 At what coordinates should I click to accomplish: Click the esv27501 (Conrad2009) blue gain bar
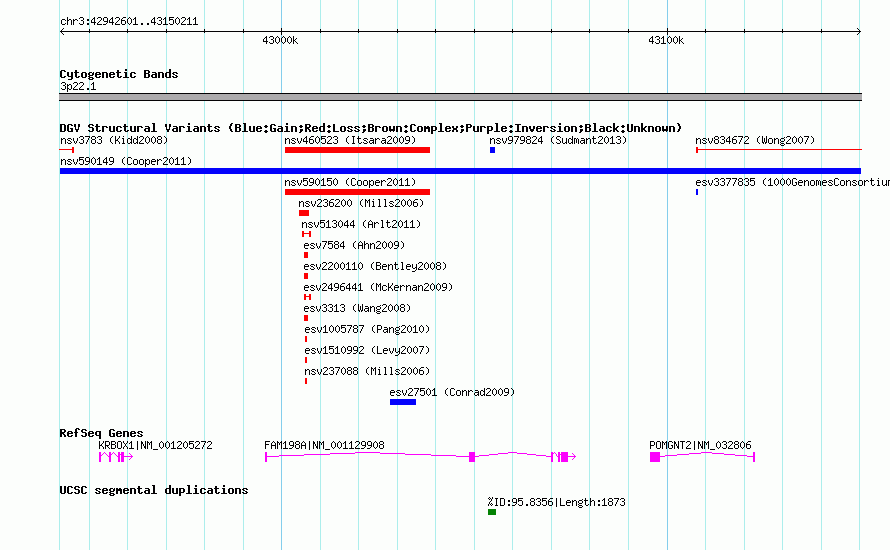pos(403,402)
